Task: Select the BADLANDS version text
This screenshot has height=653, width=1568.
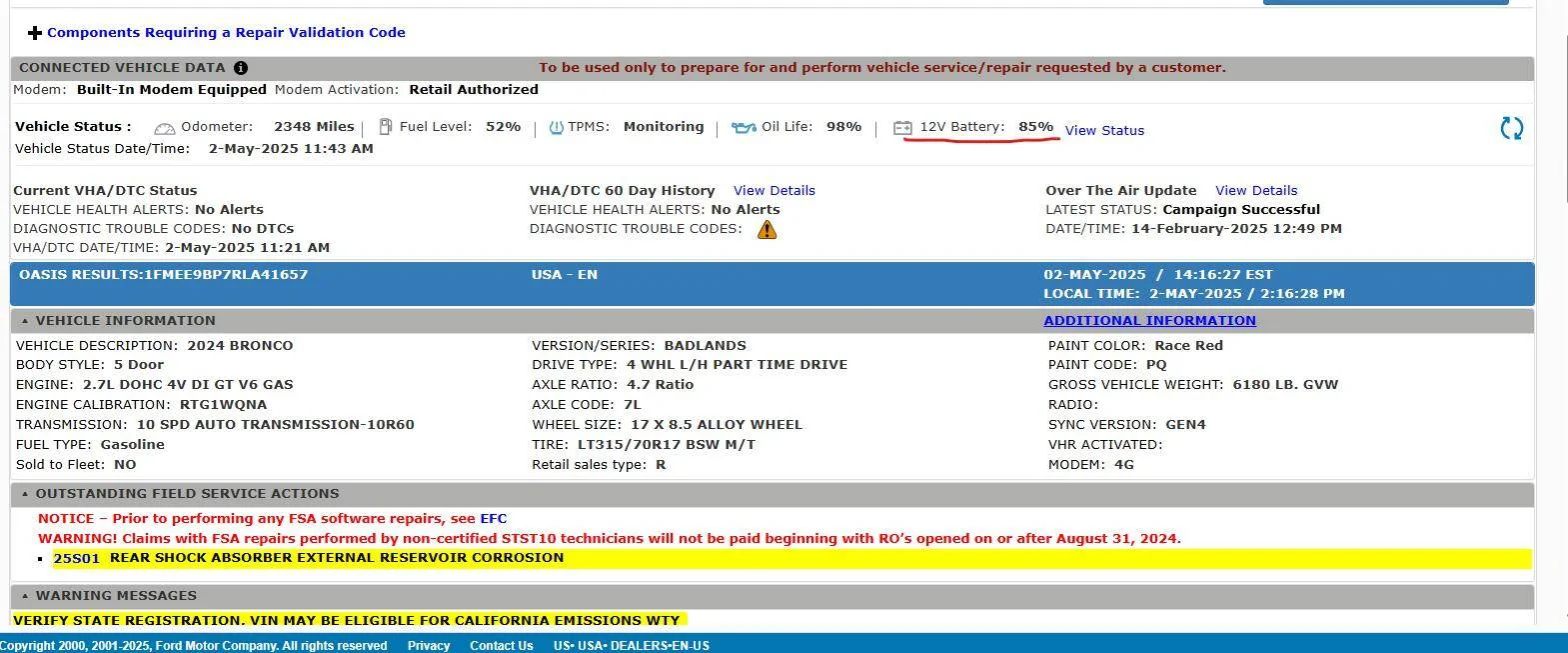Action: [x=705, y=345]
